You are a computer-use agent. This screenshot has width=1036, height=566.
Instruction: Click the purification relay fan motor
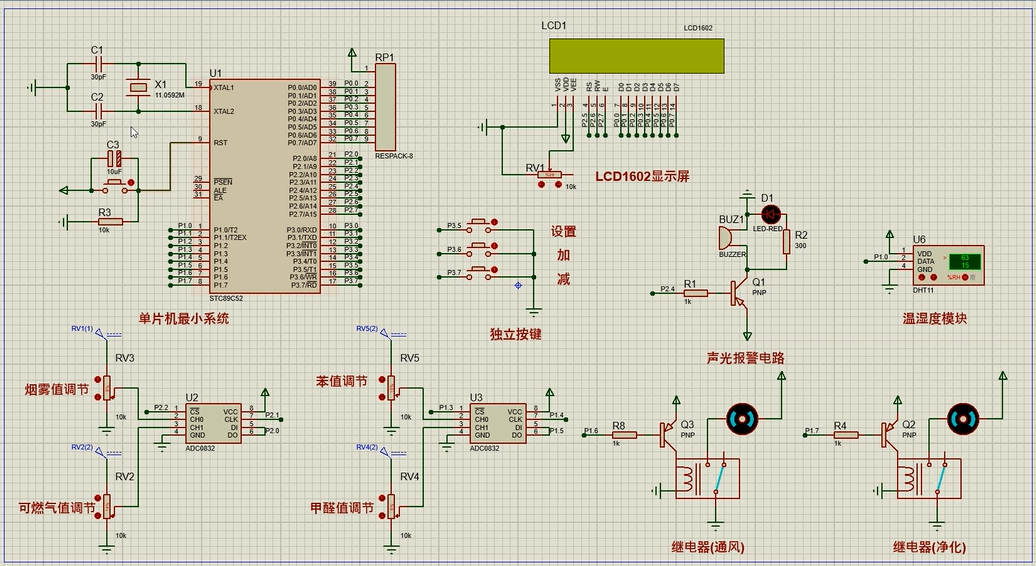(x=964, y=419)
